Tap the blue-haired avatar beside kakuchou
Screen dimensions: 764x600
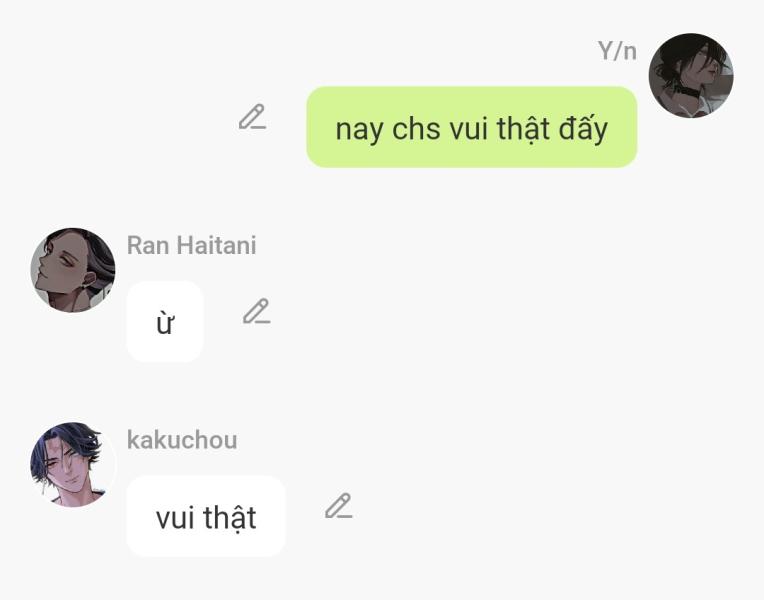[73, 465]
